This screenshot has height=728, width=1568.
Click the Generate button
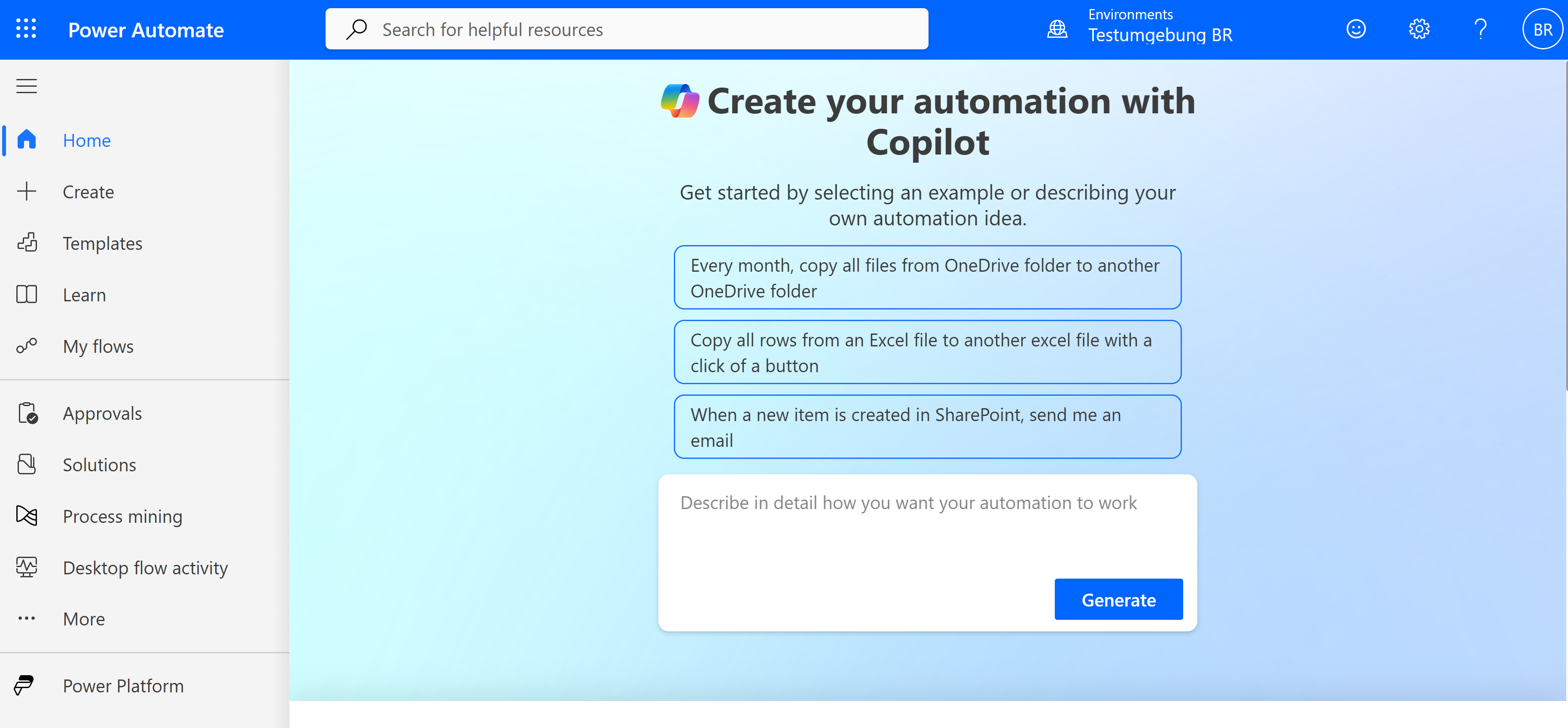pyautogui.click(x=1118, y=600)
